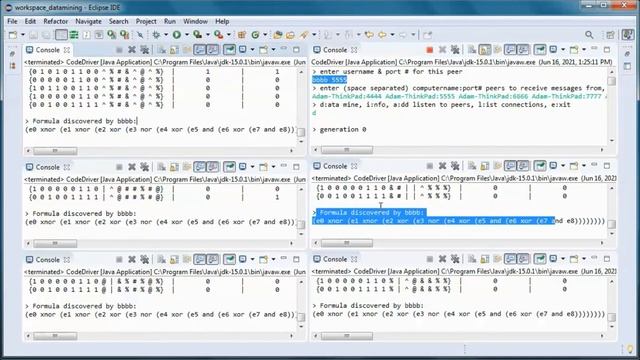Click the Open Type icon in toolbar

278,35
